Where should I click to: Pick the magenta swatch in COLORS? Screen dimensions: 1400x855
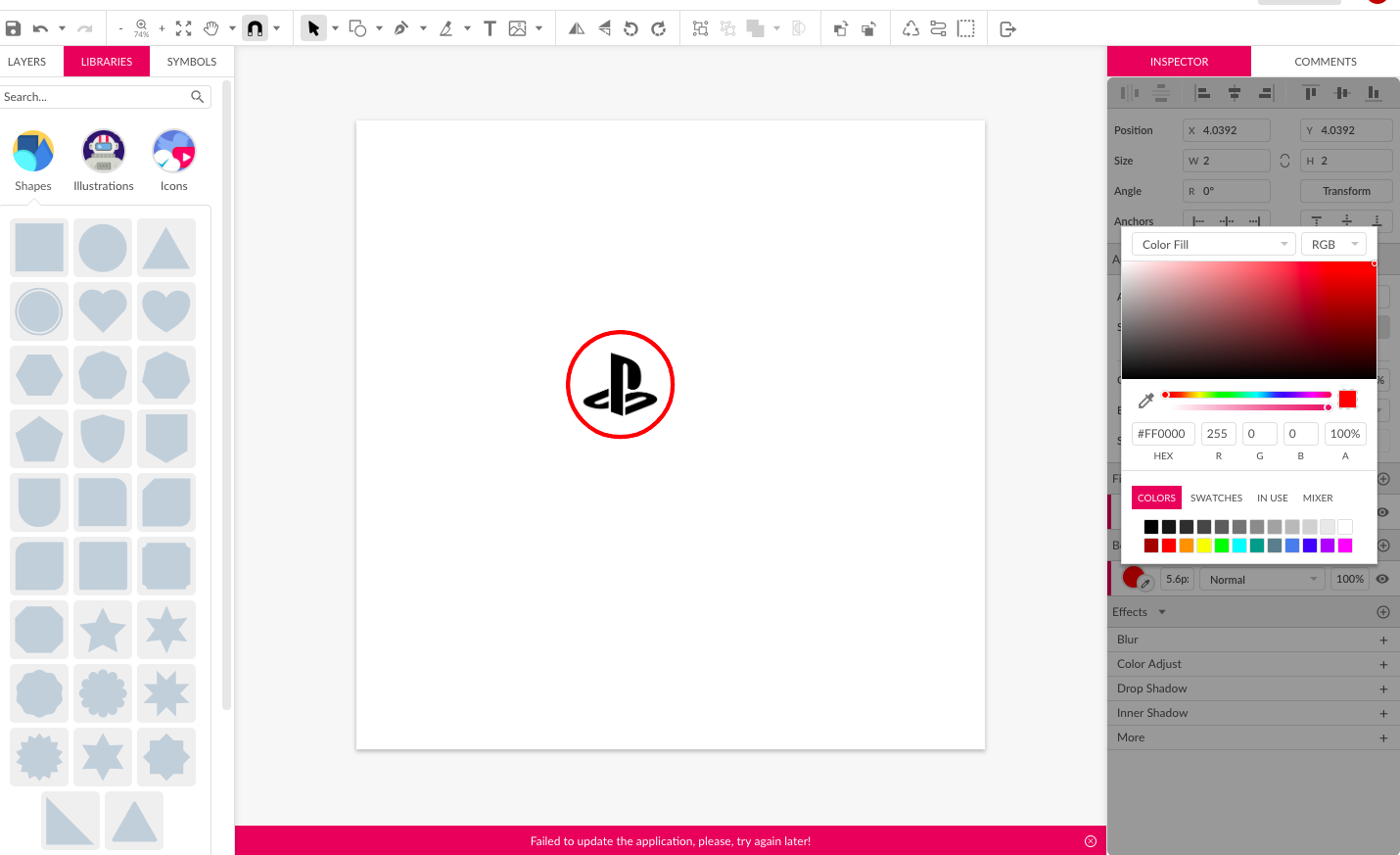point(1345,546)
